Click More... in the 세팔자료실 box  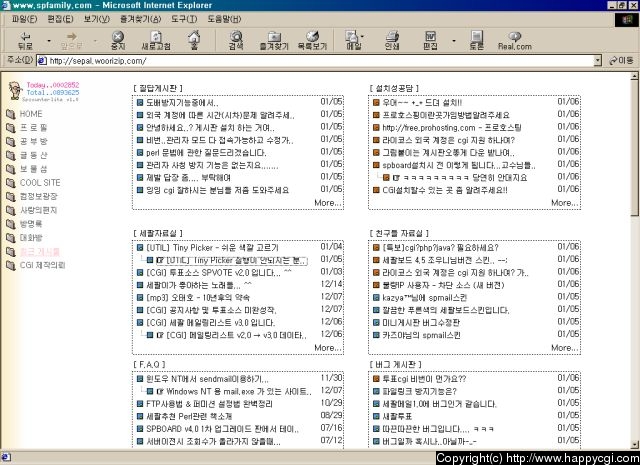pos(327,348)
